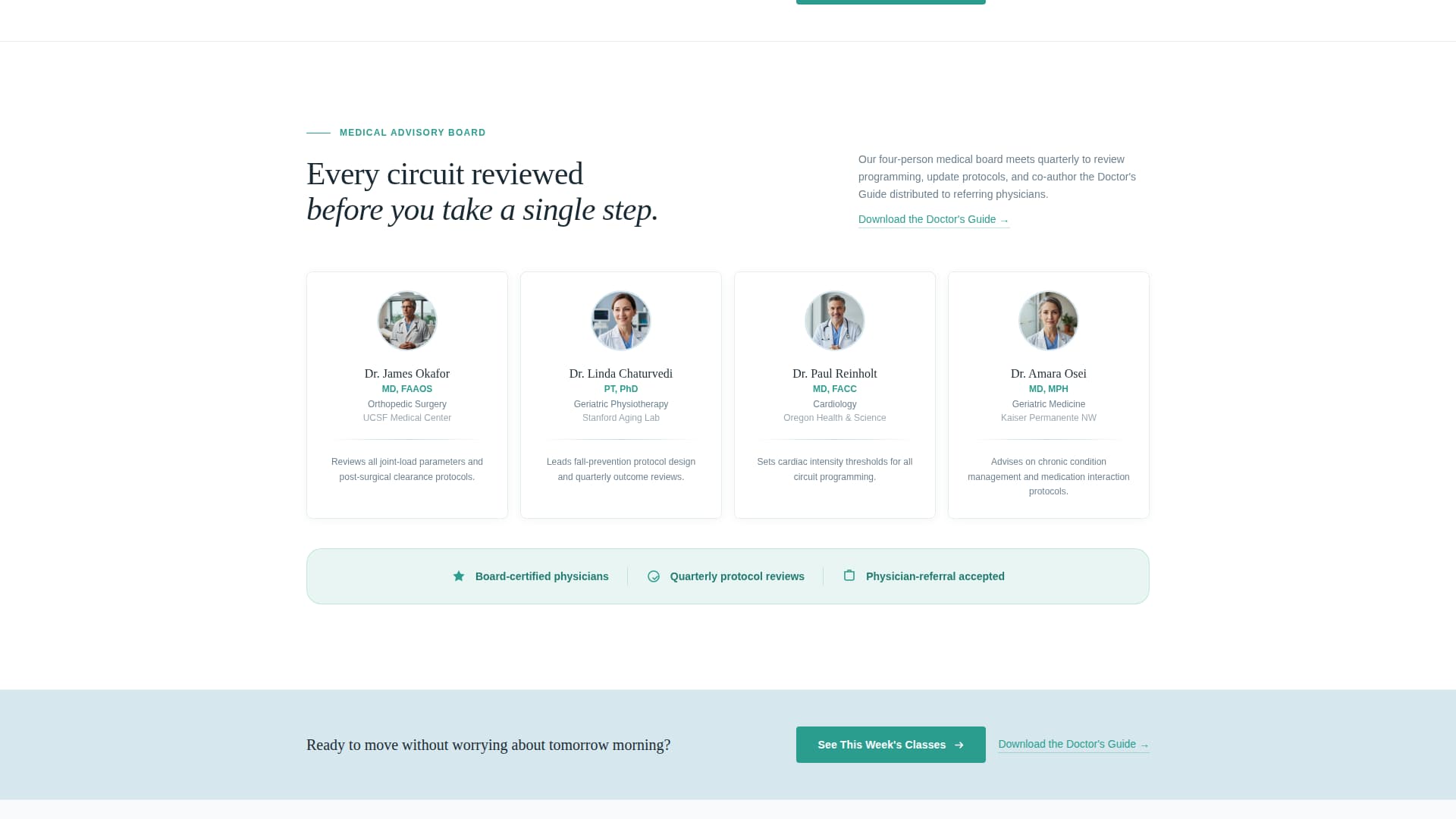The height and width of the screenshot is (819, 1456).
Task: Open Download the Doctor's Guide link under intro paragraph
Action: point(933,219)
